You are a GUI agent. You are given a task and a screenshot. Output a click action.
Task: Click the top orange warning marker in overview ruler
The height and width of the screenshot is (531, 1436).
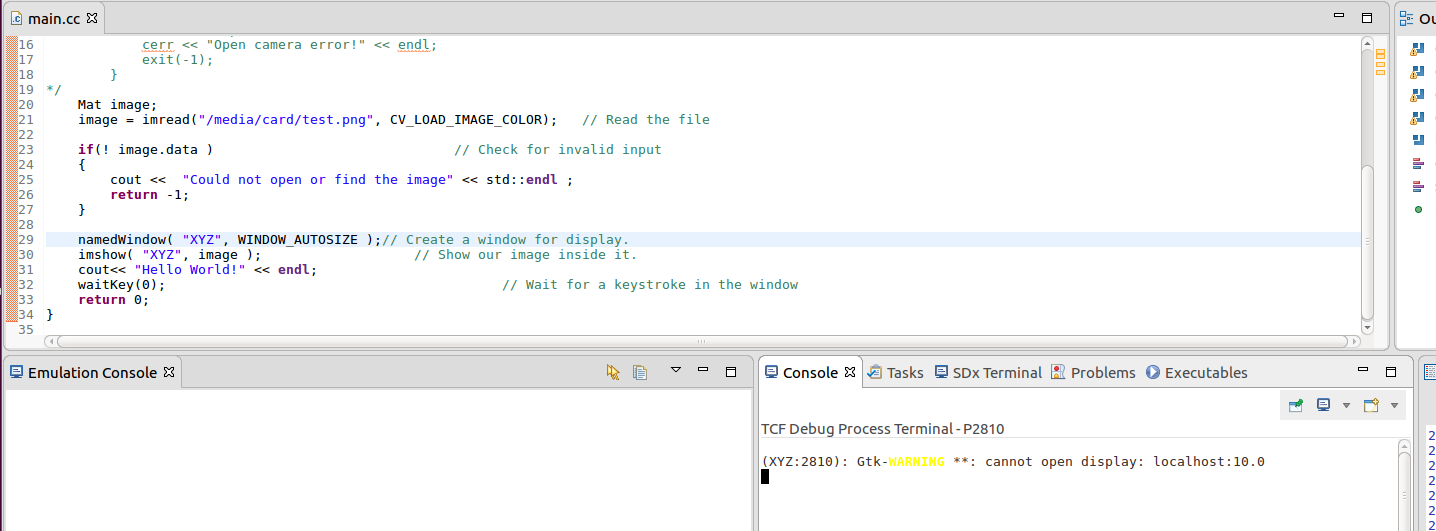click(x=1380, y=52)
